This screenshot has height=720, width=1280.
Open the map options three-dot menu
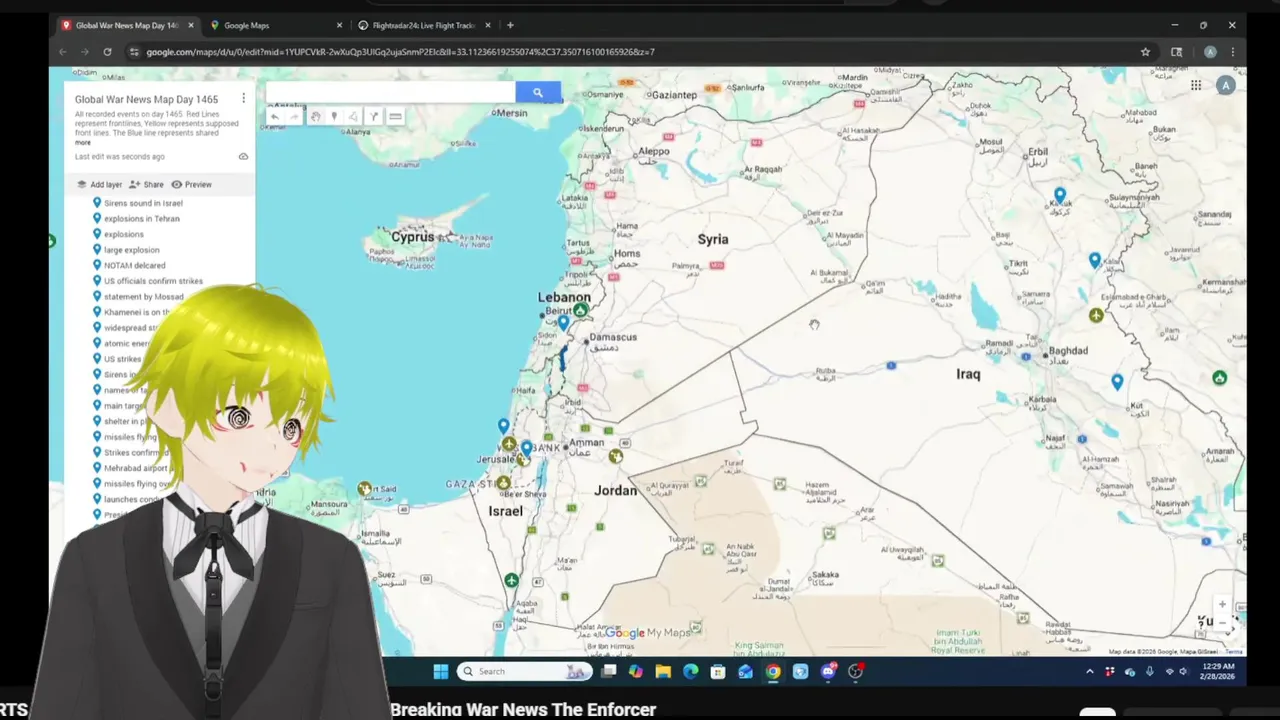tap(243, 98)
